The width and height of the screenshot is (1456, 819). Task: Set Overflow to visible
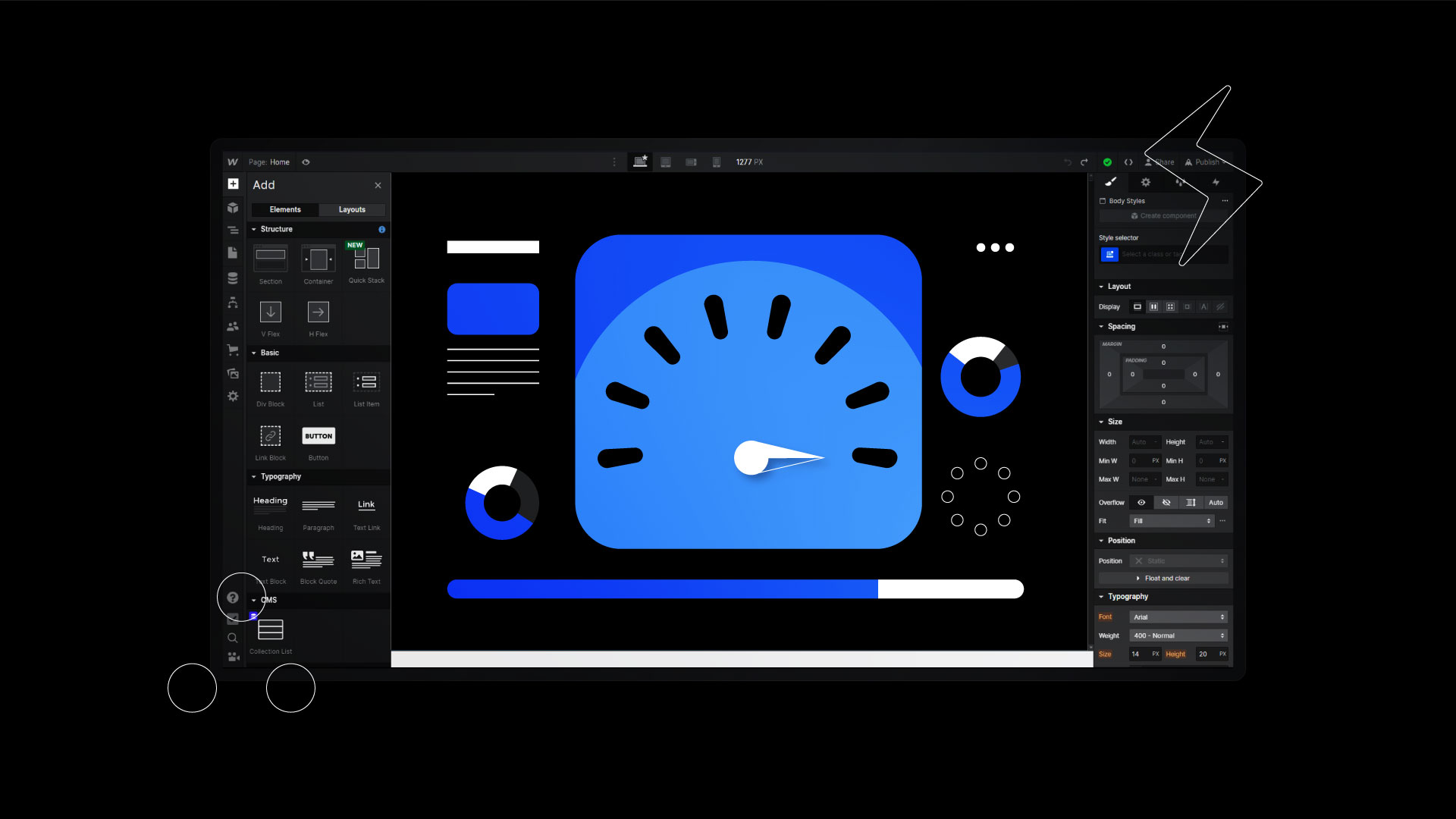click(x=1141, y=503)
